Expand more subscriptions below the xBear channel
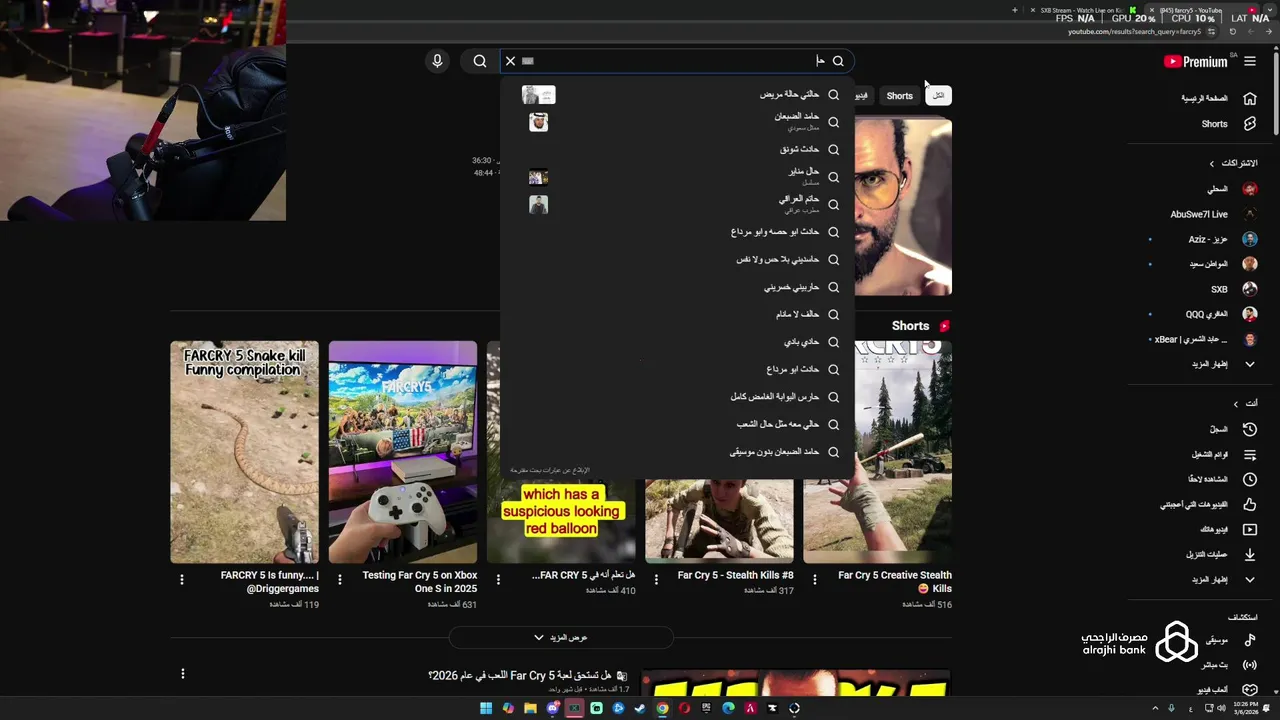 (1222, 364)
